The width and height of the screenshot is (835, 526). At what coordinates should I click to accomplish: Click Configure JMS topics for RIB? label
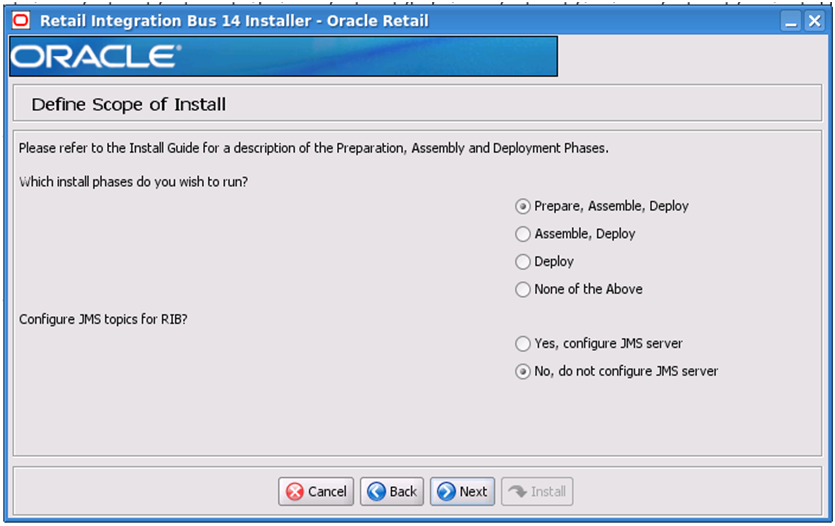[103, 319]
